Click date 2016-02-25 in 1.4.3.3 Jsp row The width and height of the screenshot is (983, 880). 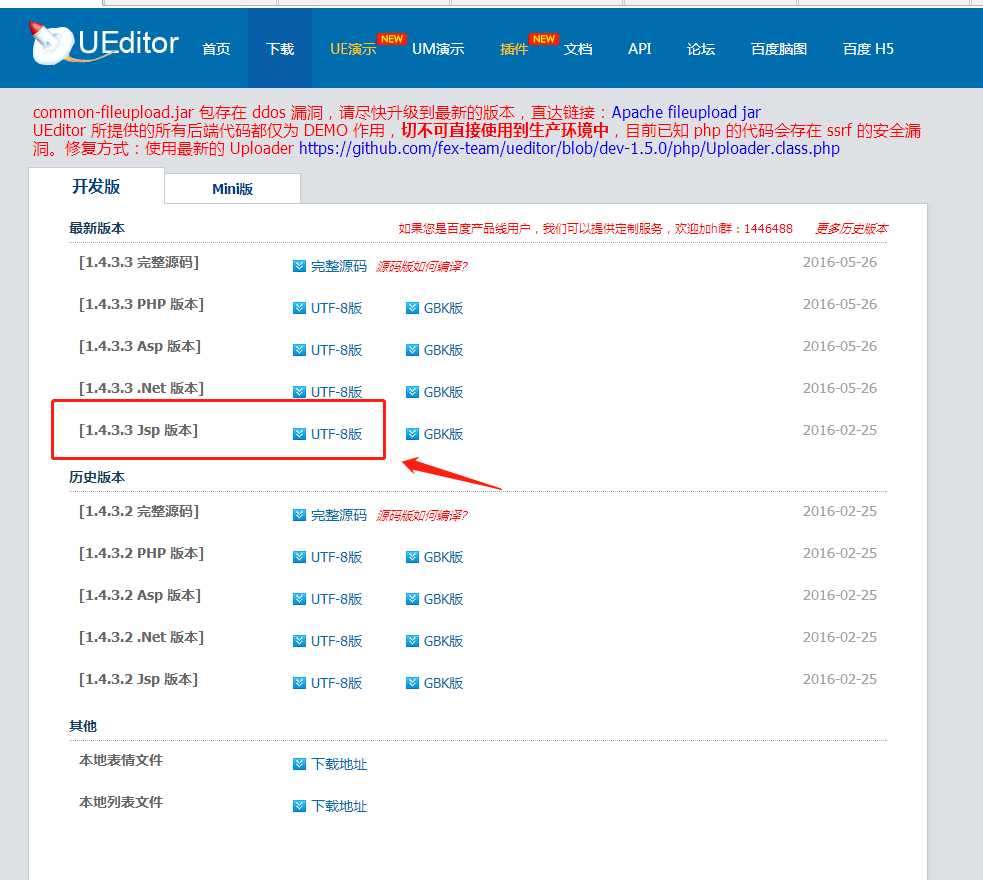tap(839, 431)
